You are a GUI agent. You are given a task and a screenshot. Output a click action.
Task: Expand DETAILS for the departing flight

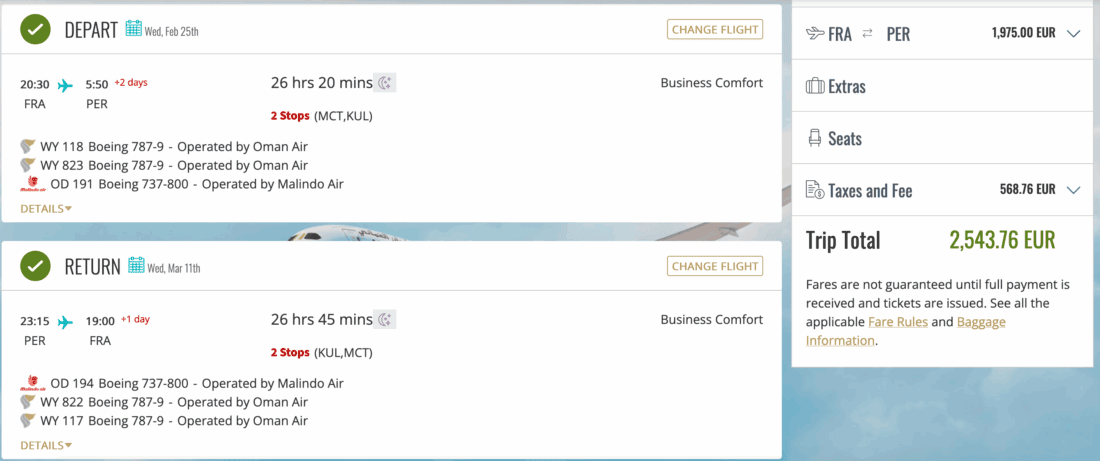tap(46, 209)
